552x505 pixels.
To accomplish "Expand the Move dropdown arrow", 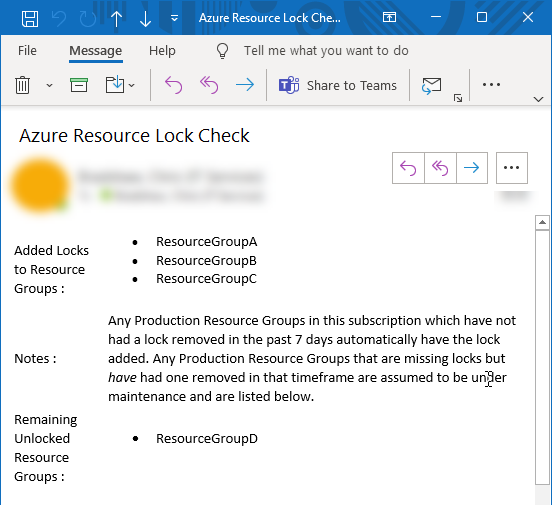I will click(132, 85).
